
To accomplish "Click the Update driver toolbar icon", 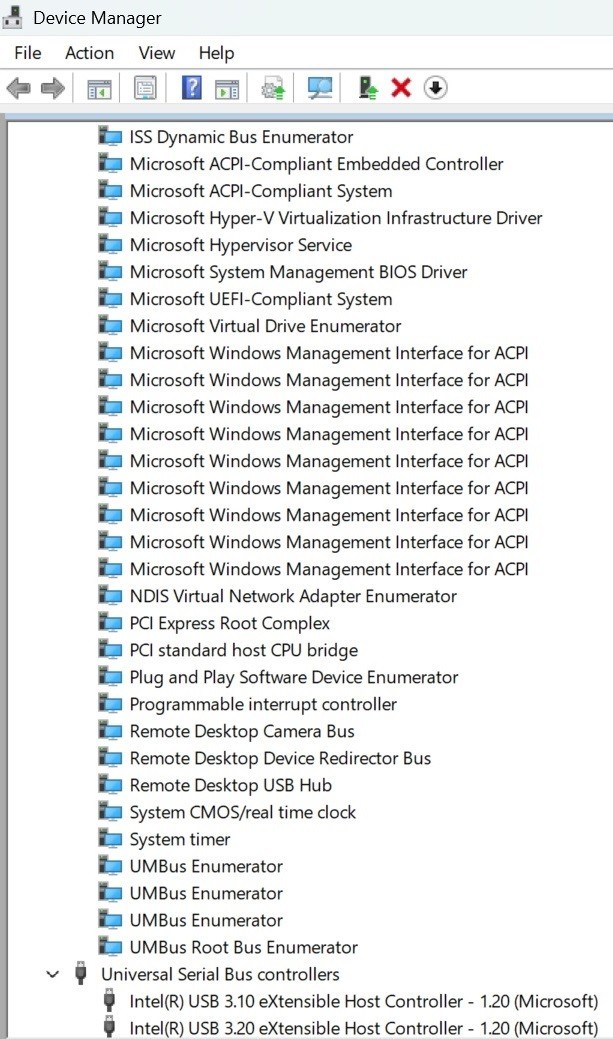I will 273,87.
